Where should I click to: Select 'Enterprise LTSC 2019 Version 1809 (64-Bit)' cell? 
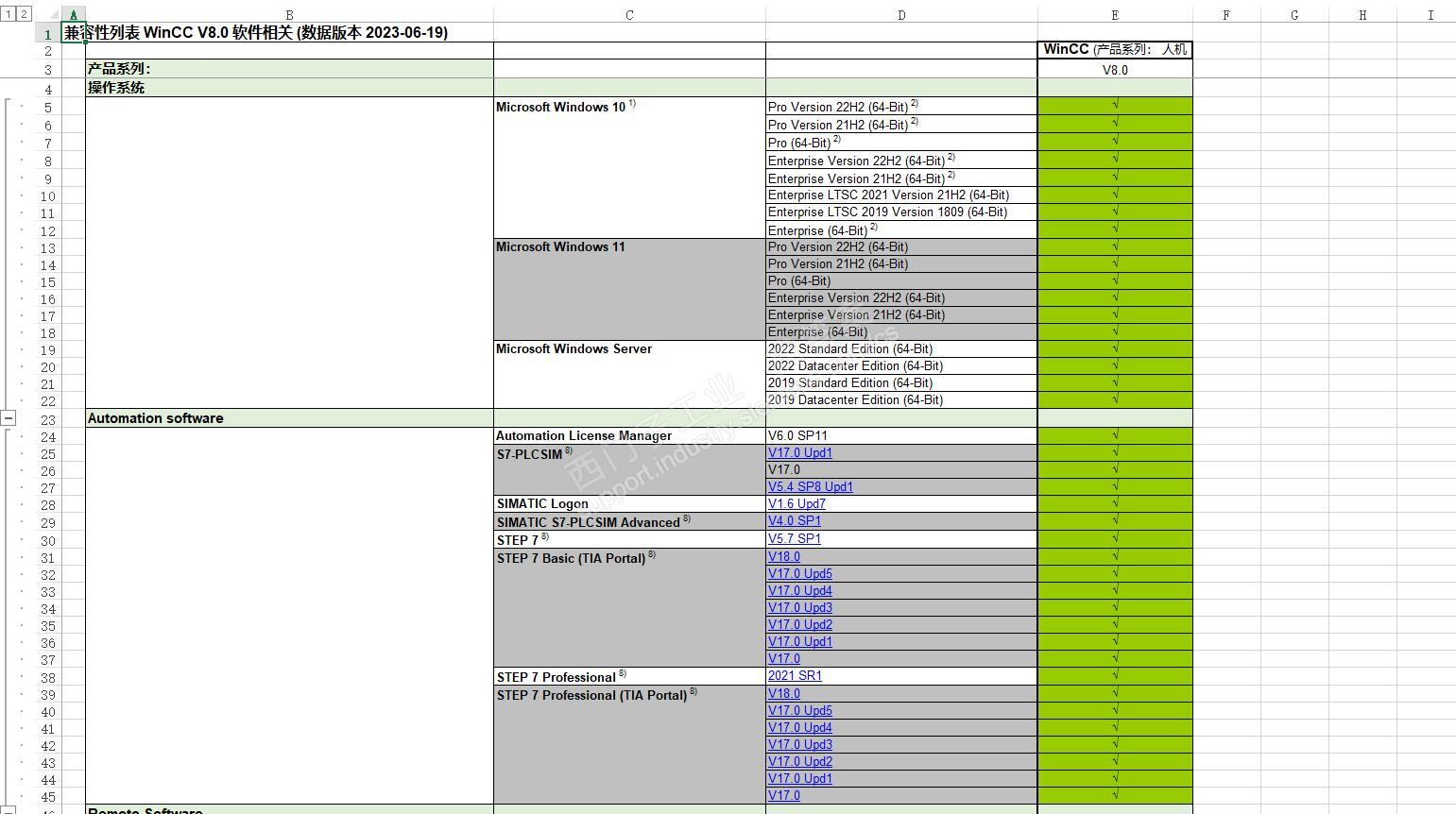pyautogui.click(x=901, y=212)
